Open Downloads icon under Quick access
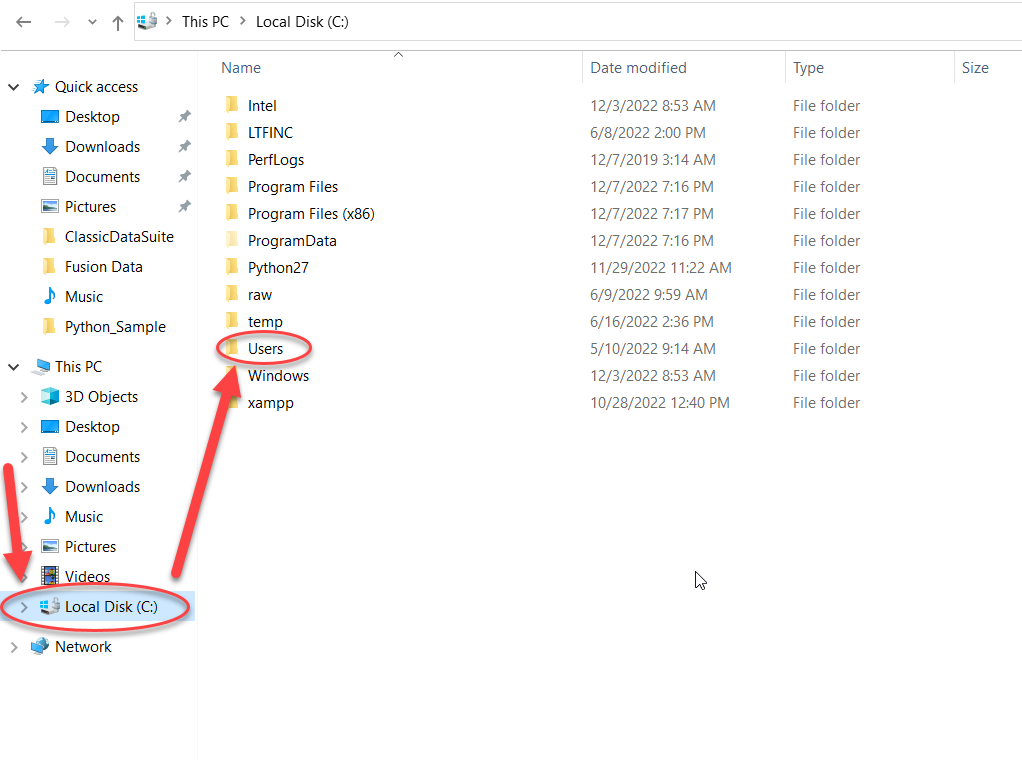1022x760 pixels. tap(50, 147)
